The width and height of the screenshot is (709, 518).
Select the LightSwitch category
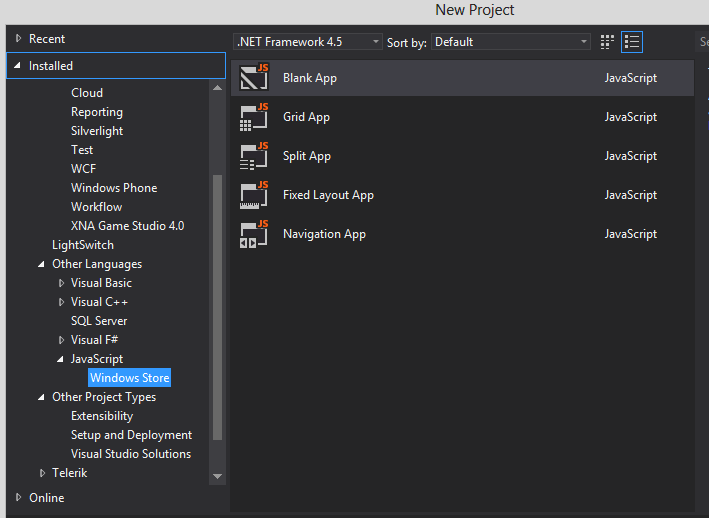coord(83,245)
